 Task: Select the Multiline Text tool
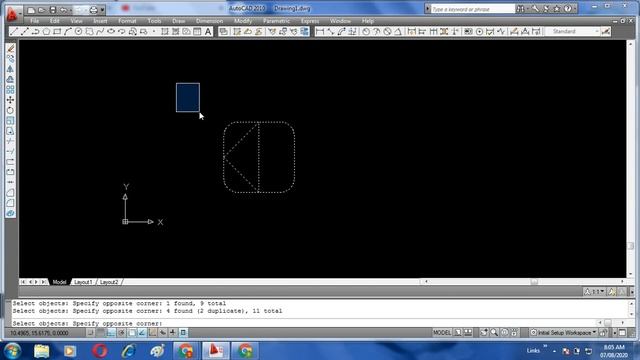(208, 31)
